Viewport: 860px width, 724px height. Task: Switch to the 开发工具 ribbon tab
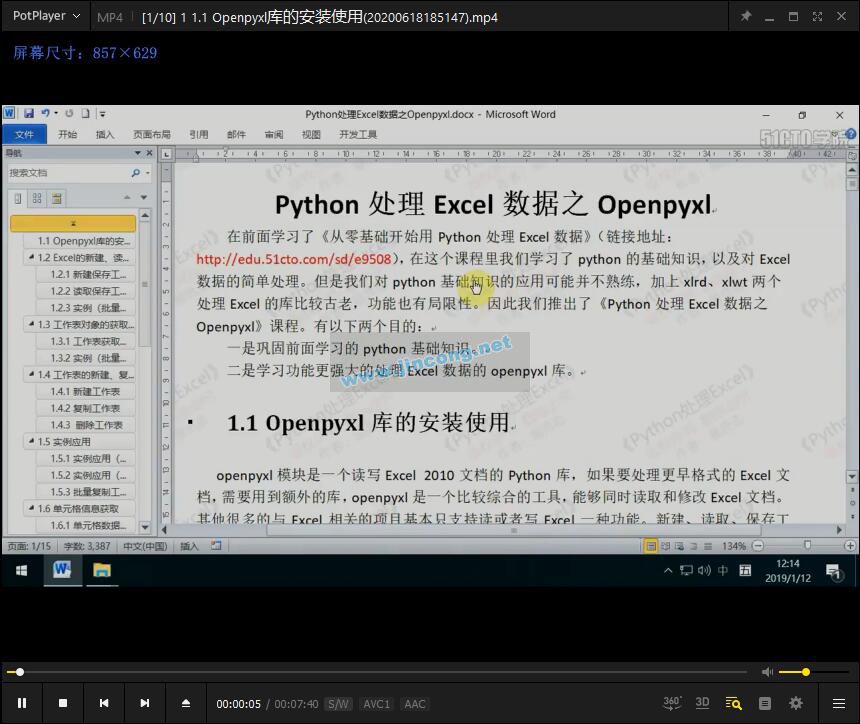(x=358, y=134)
